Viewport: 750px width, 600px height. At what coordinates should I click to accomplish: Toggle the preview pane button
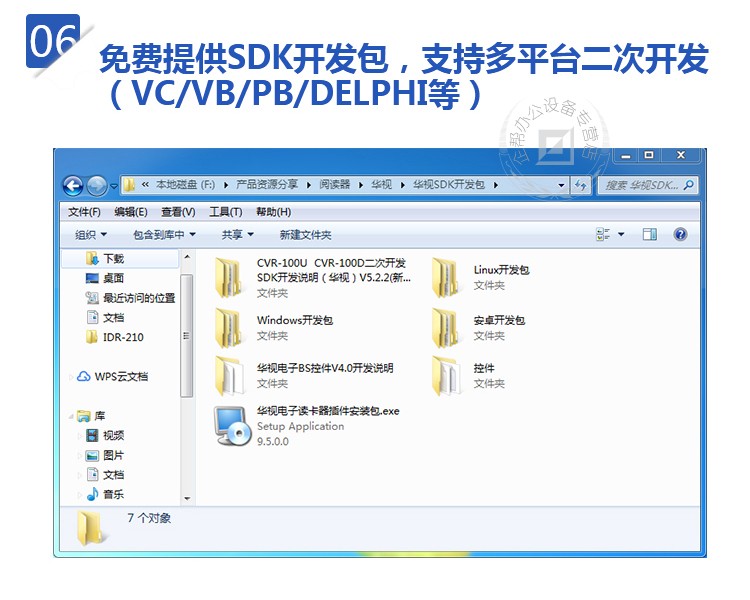tap(649, 234)
